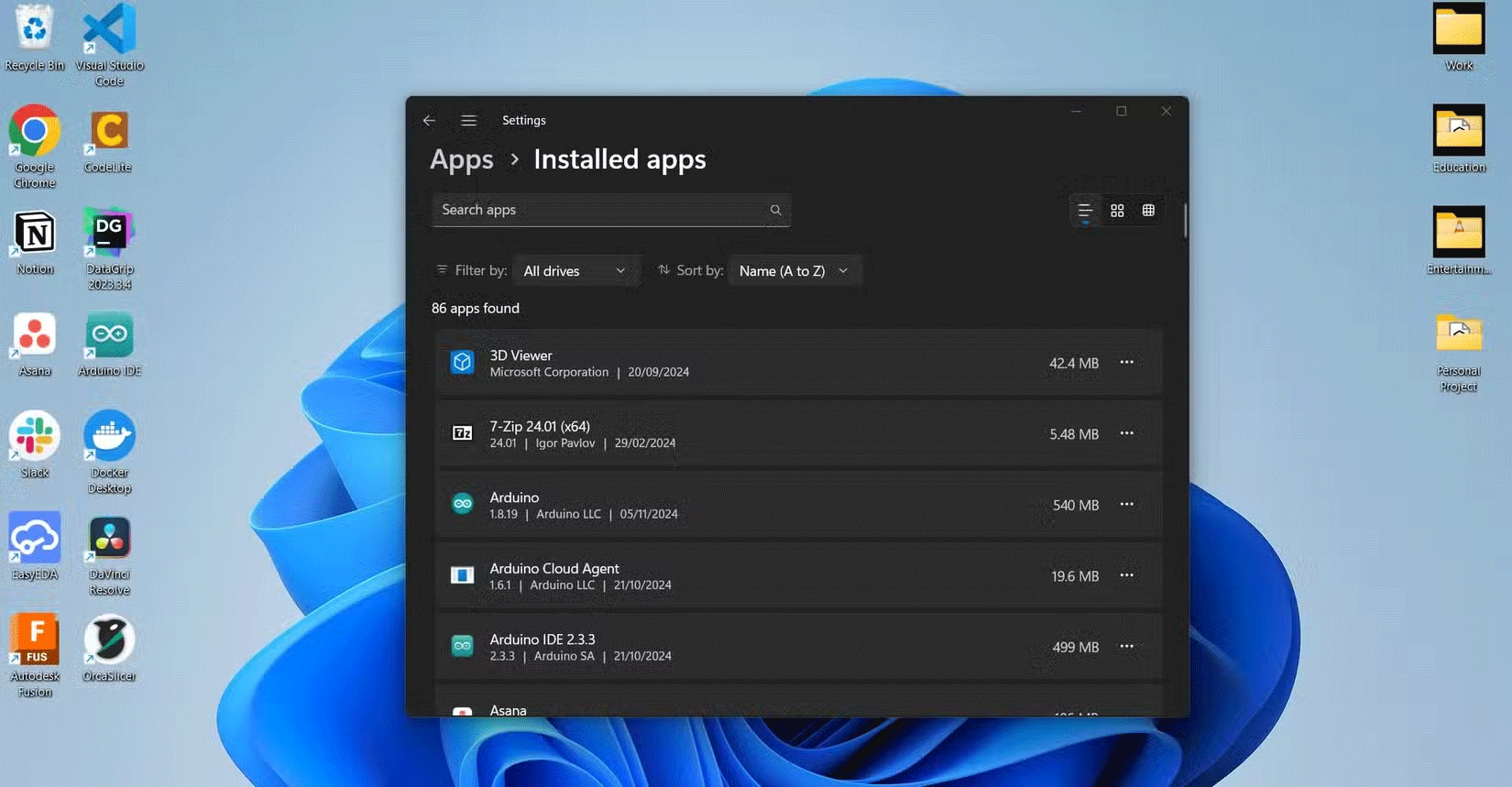
Task: Switch to grid view layout
Action: tap(1117, 211)
